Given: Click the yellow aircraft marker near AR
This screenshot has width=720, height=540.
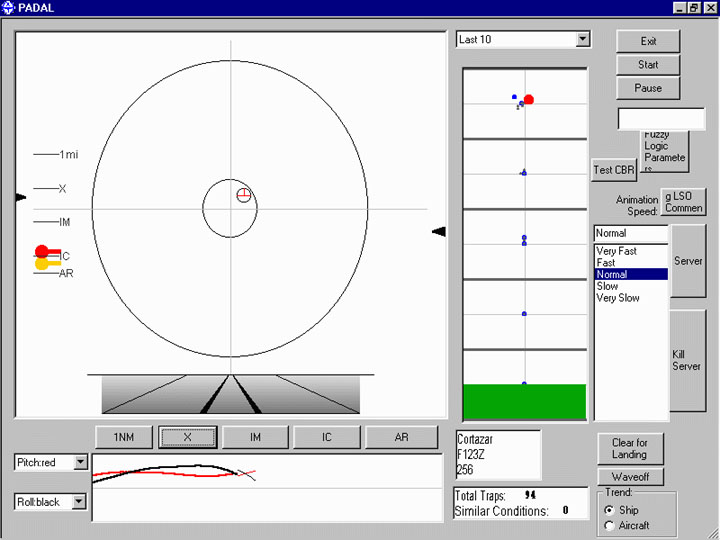Looking at the screenshot, I should coord(42,264).
